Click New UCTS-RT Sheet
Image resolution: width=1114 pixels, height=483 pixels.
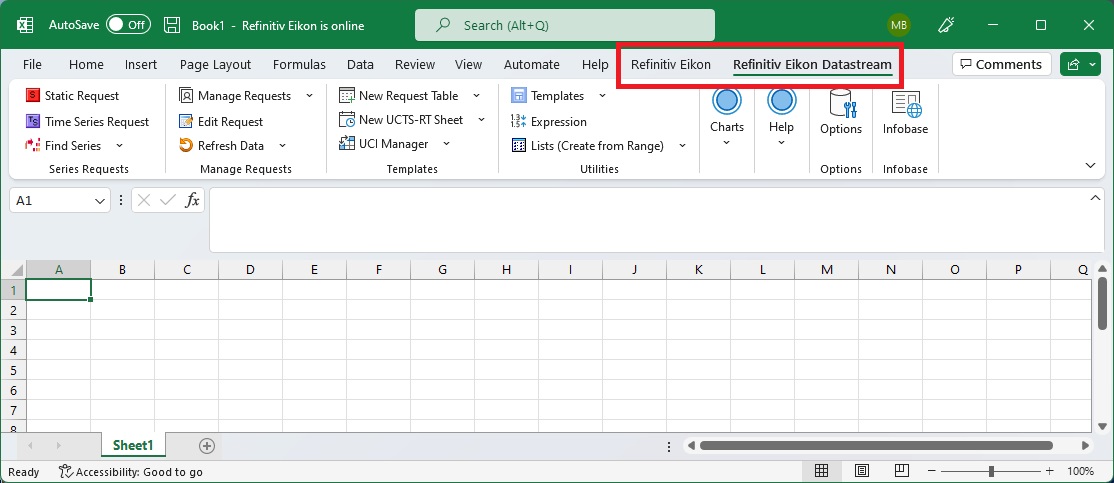401,120
